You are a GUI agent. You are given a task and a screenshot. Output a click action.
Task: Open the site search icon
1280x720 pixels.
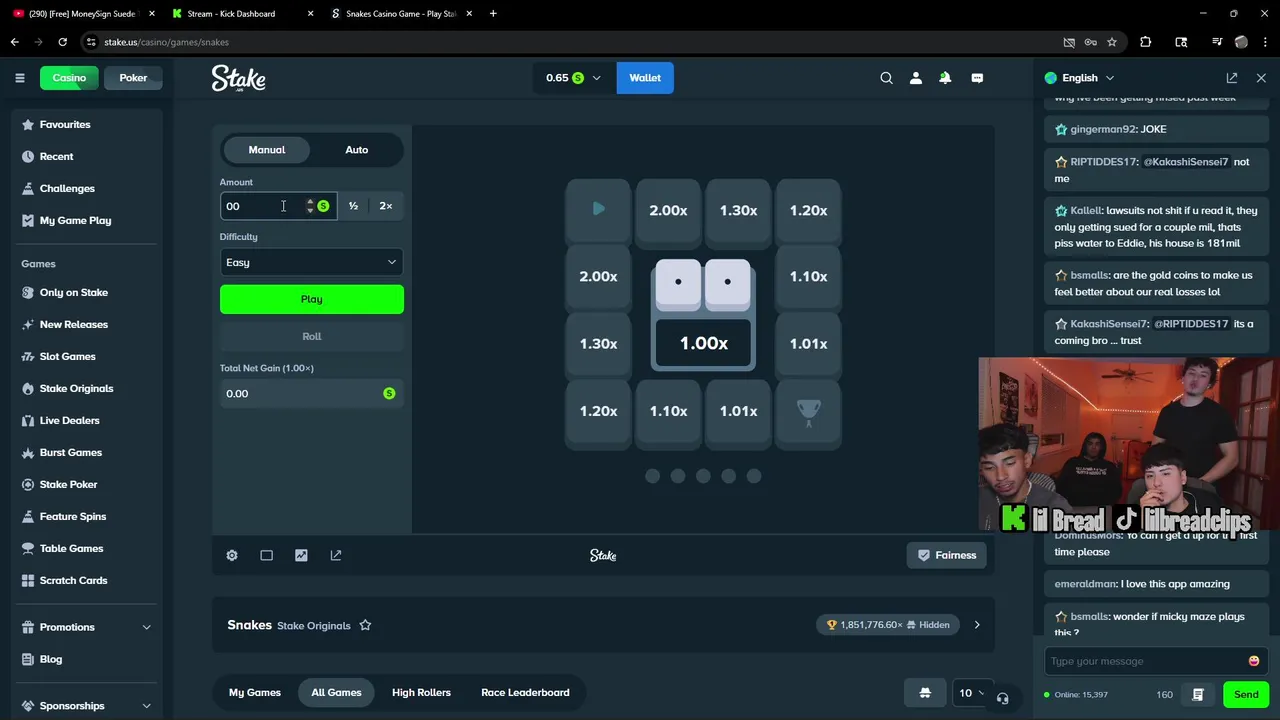coord(886,78)
